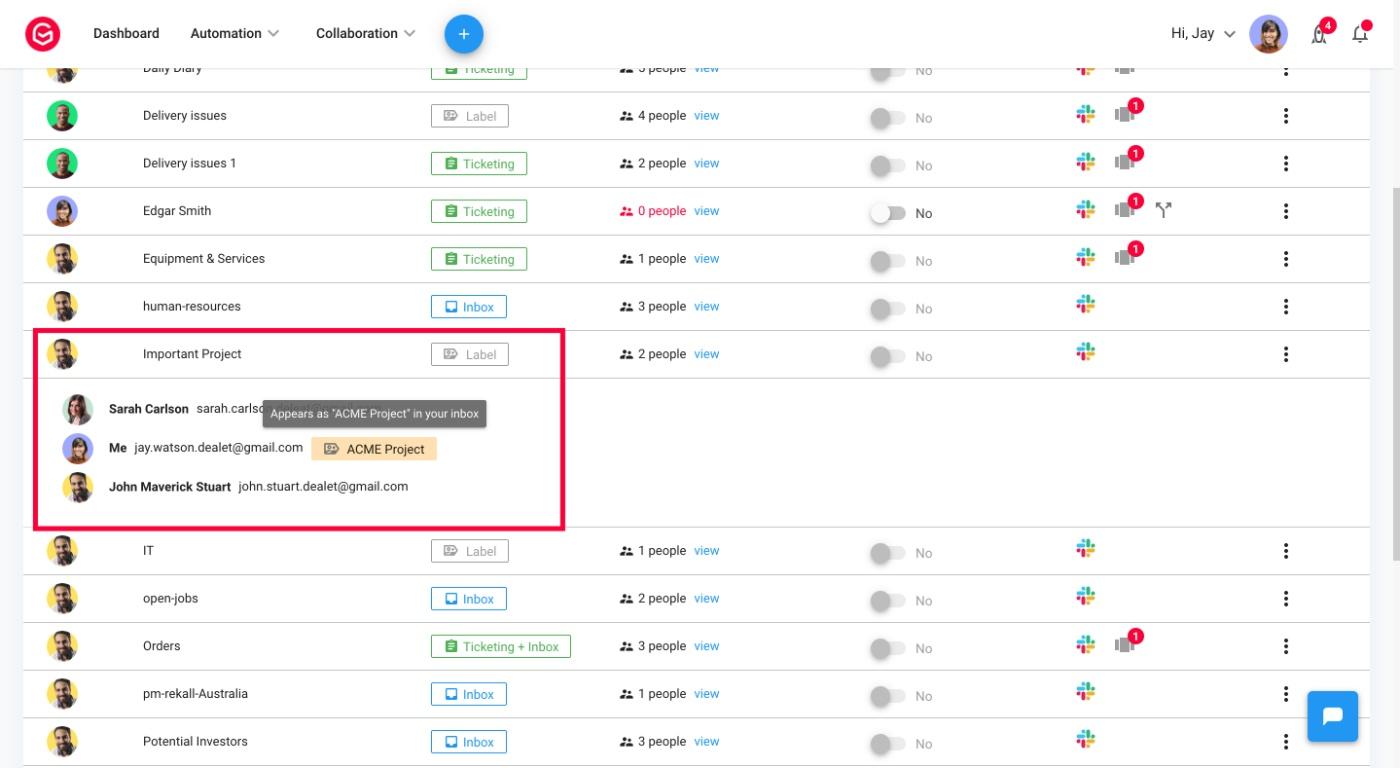Click Slack icon in Orders row
Screen dimensions: 1400x768
(x=1086, y=643)
